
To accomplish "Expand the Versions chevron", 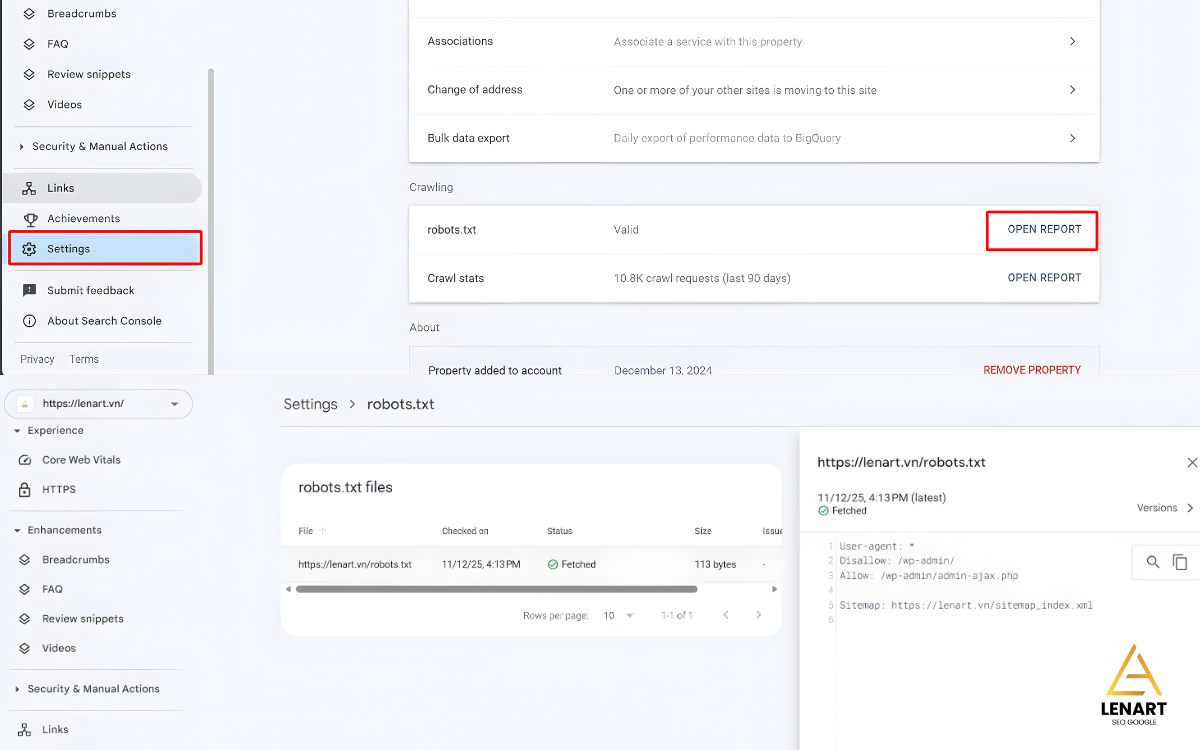I will tap(1189, 508).
